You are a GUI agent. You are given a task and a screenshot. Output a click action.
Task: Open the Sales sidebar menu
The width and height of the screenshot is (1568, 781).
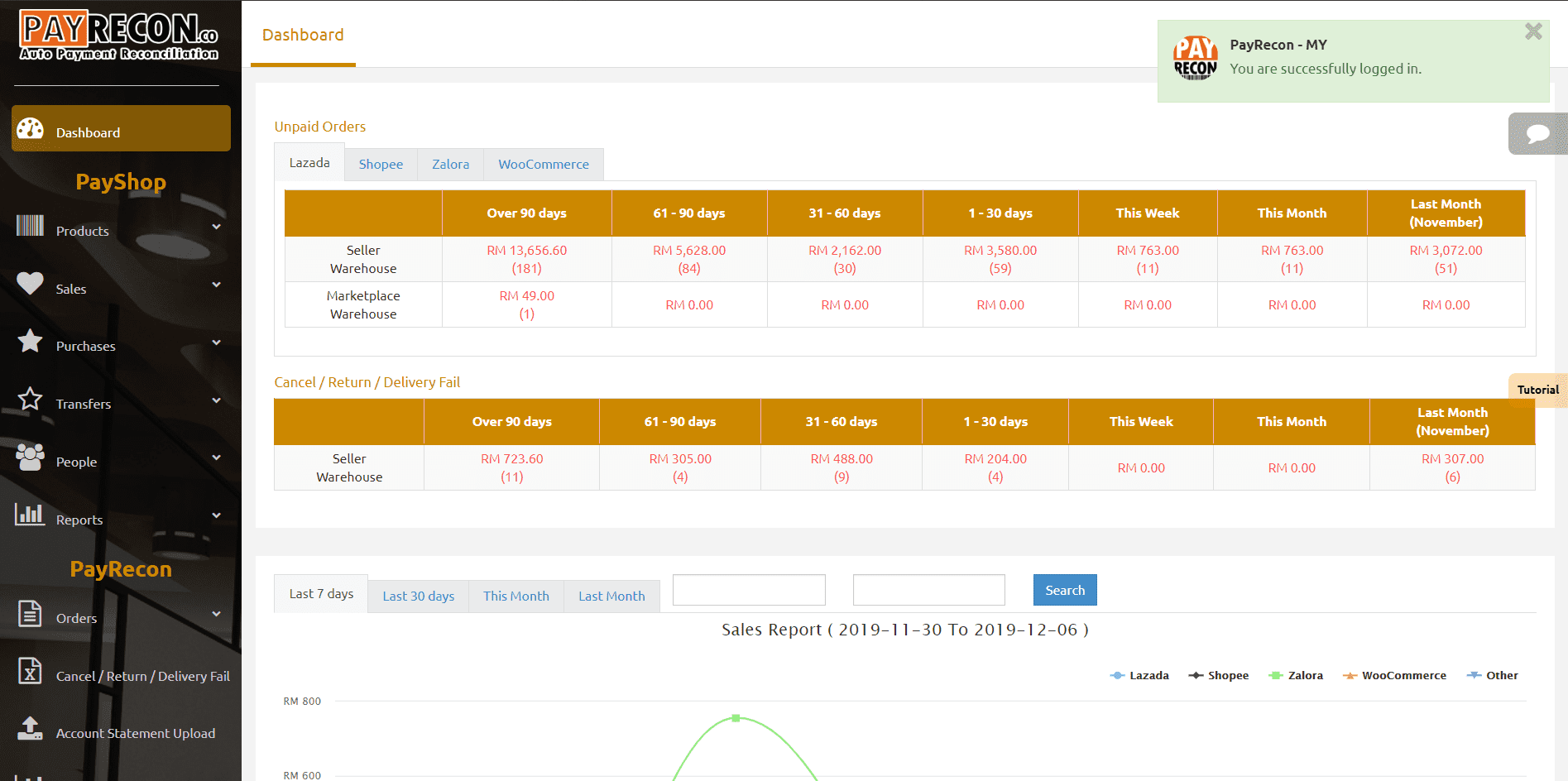tap(121, 285)
